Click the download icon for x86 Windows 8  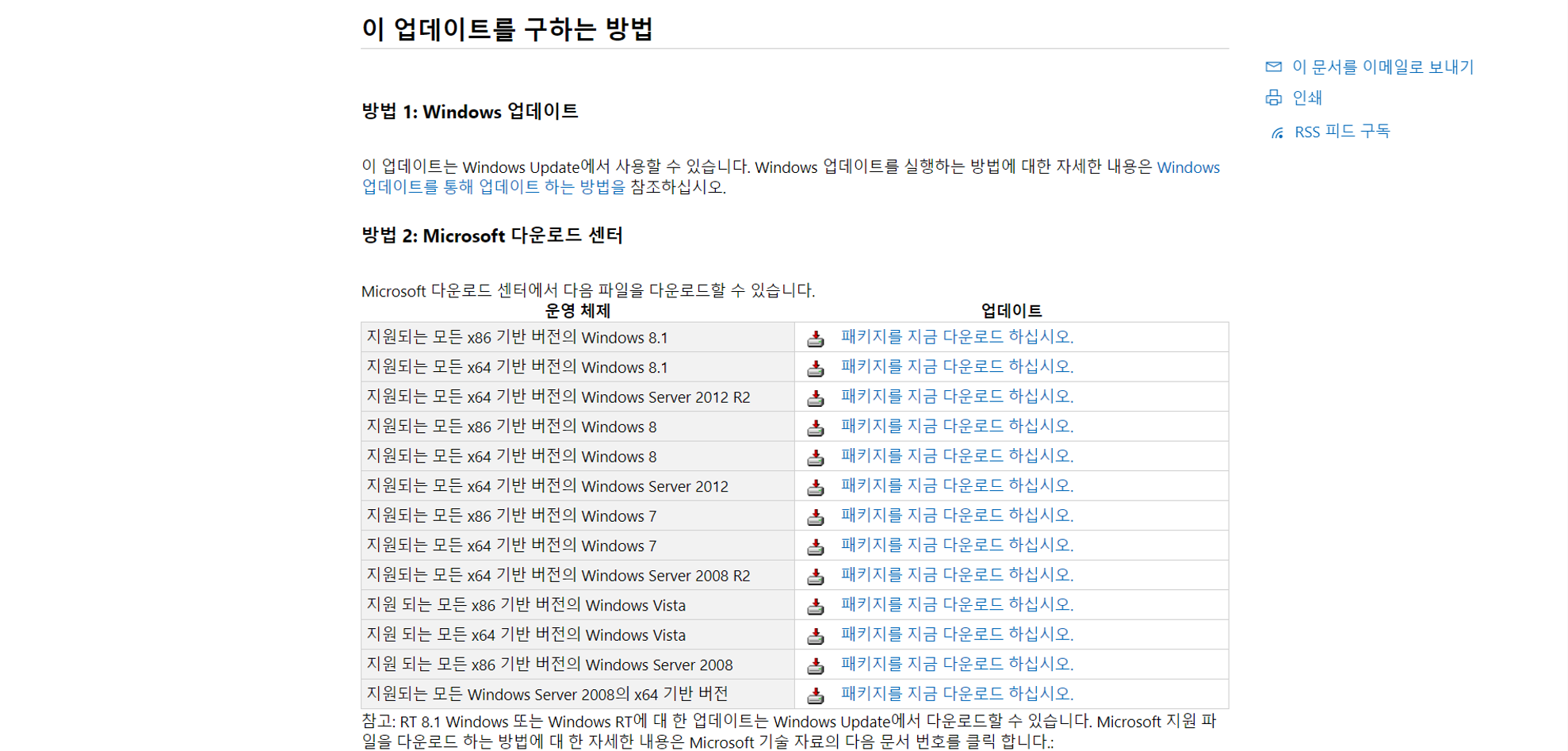(x=815, y=427)
